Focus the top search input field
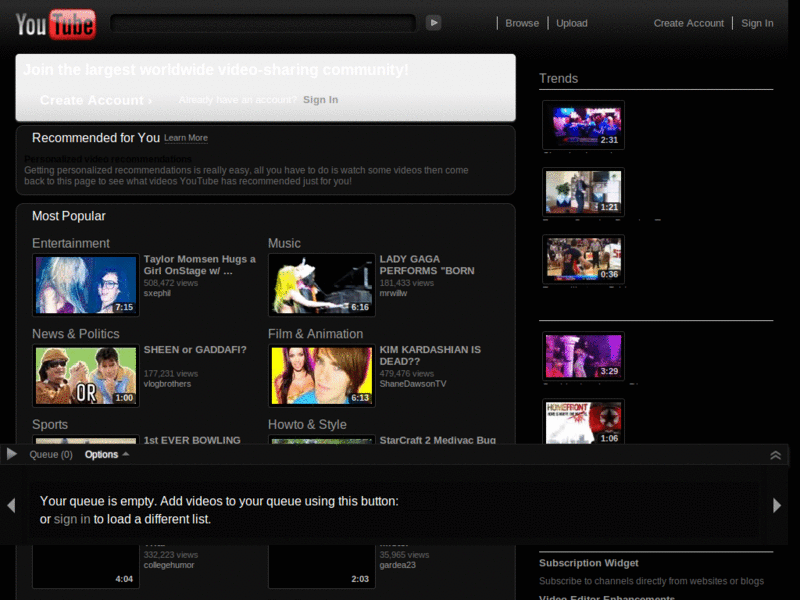Viewport: 800px width, 600px height. click(x=263, y=23)
